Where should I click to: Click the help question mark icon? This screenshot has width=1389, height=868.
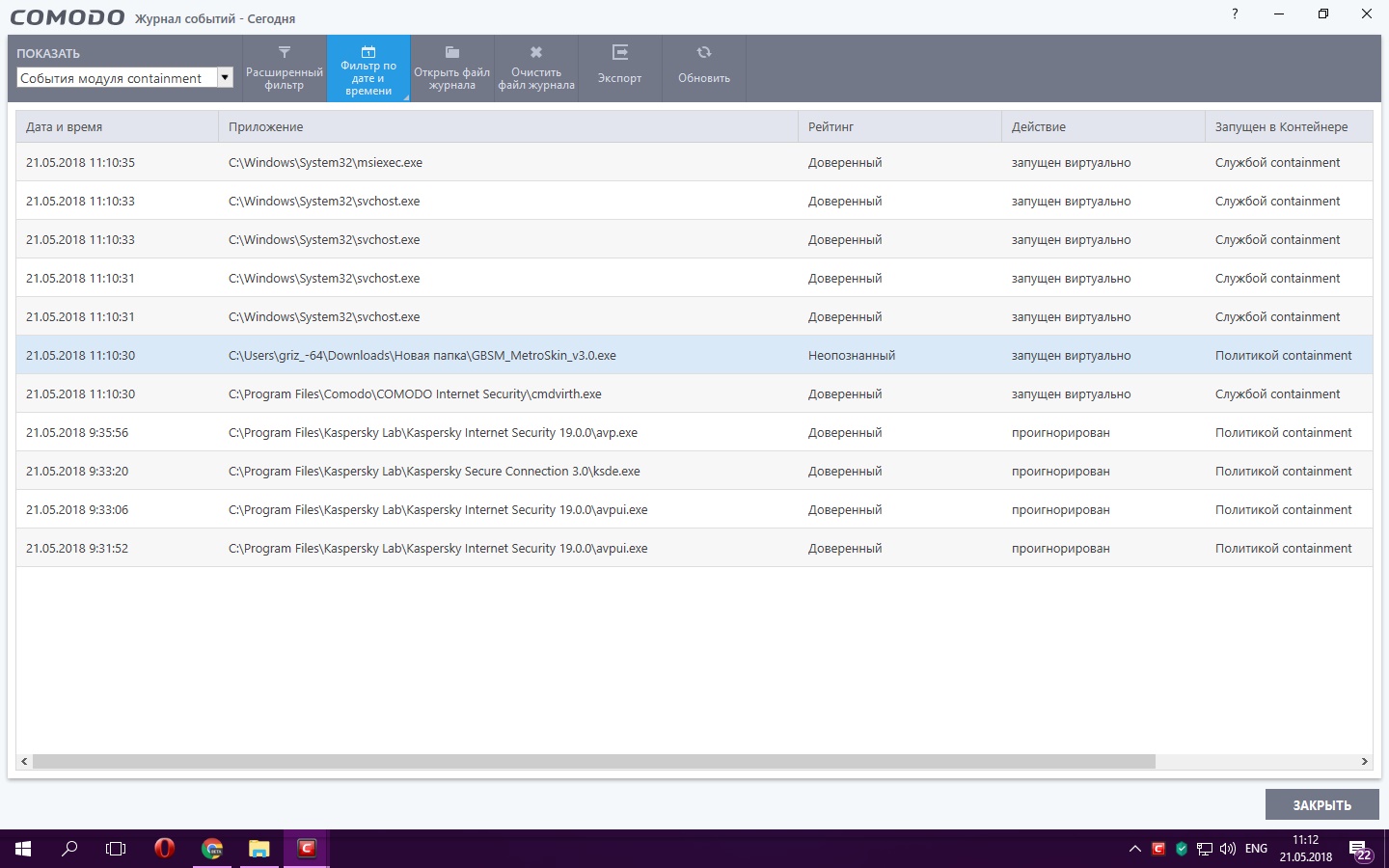point(1235,14)
